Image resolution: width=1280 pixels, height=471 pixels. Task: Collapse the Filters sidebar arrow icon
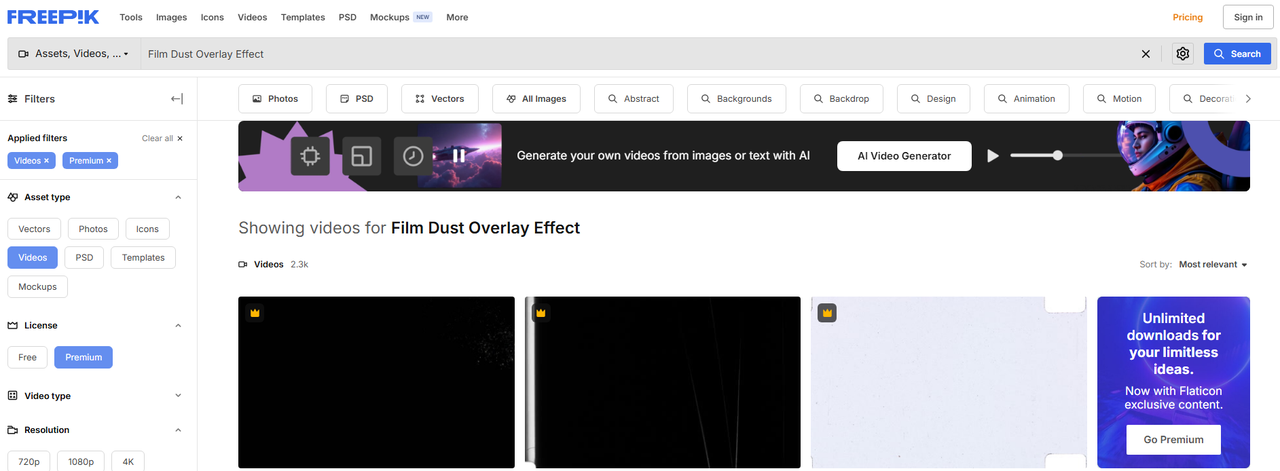pos(177,99)
